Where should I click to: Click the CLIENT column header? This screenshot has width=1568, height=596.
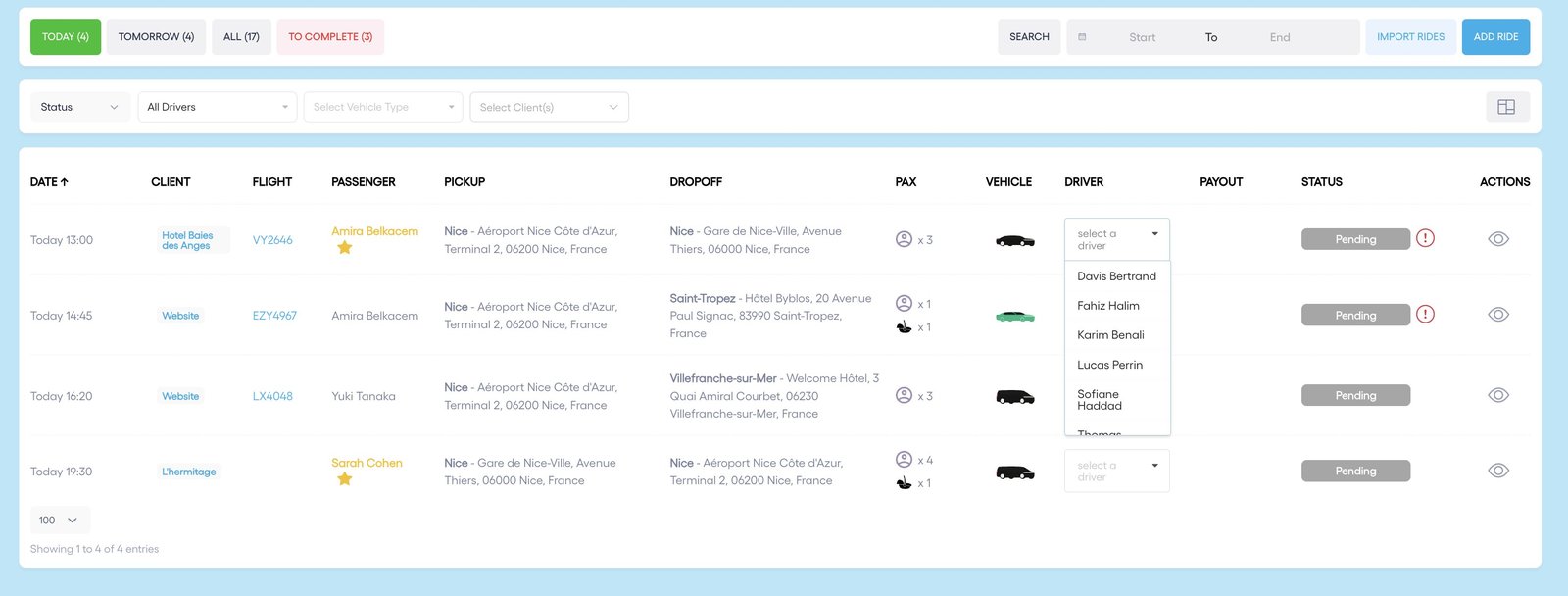171,182
